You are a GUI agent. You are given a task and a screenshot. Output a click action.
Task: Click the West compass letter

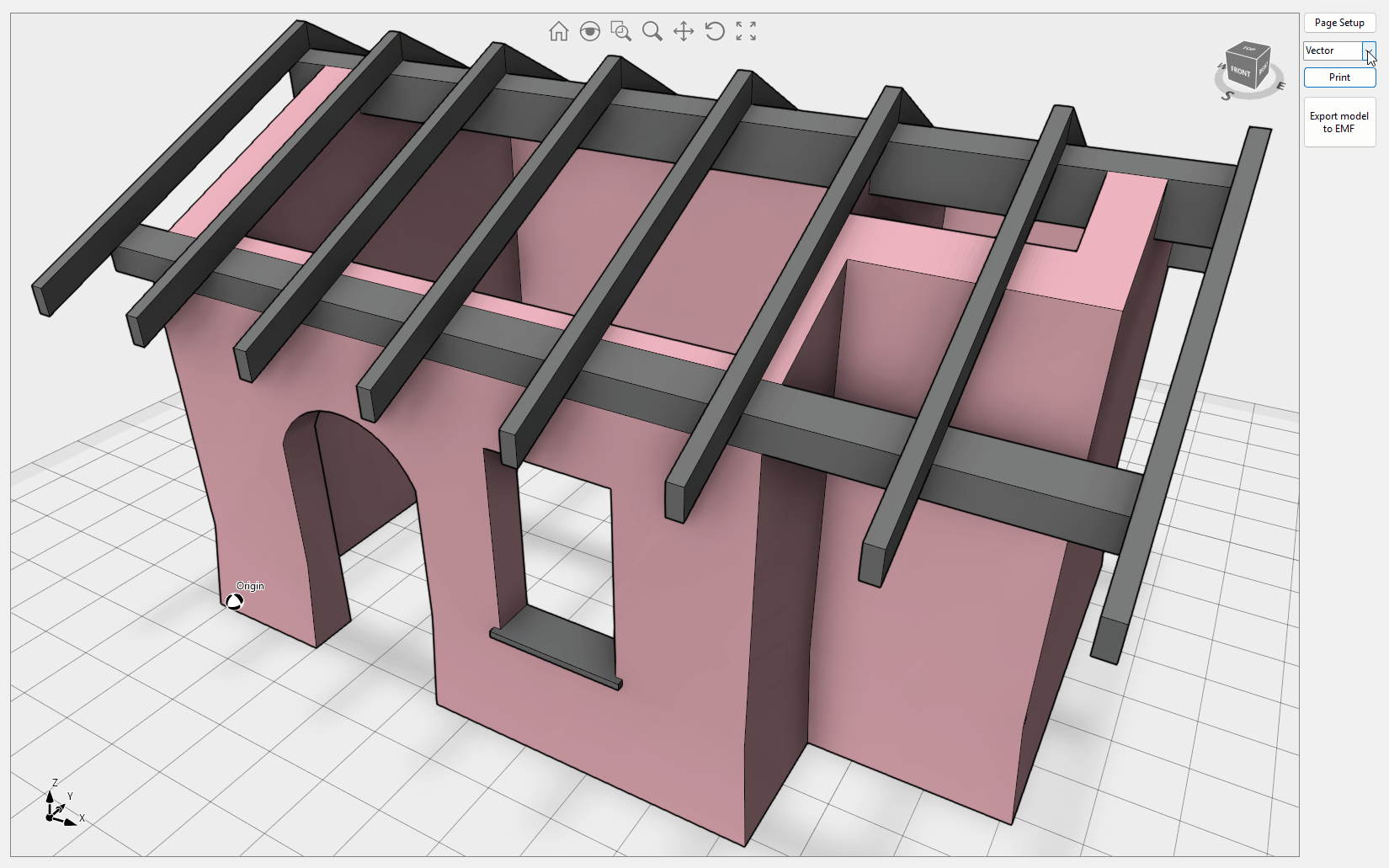pos(1221,67)
